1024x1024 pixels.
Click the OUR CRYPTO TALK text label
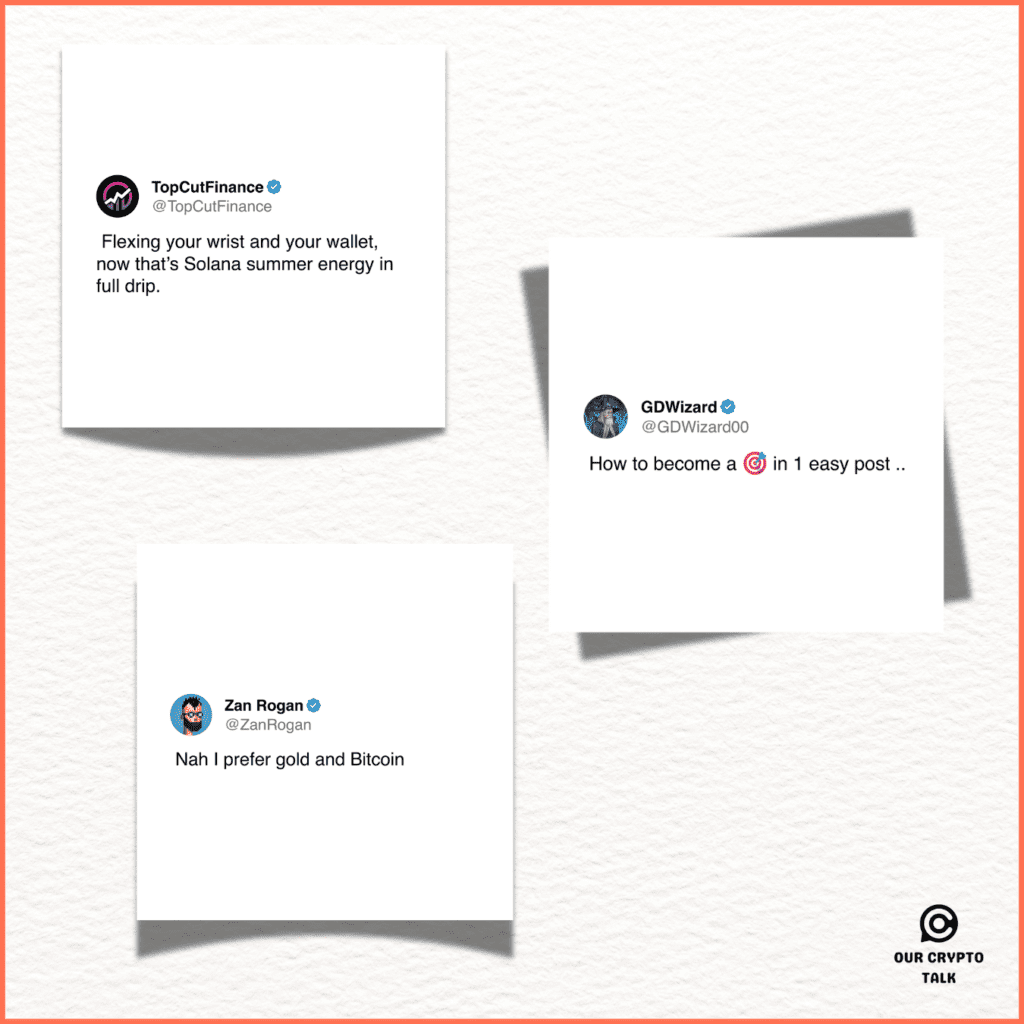(938, 968)
